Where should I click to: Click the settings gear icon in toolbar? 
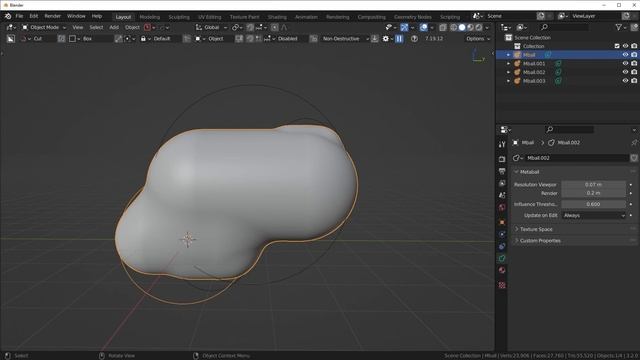pos(386,39)
